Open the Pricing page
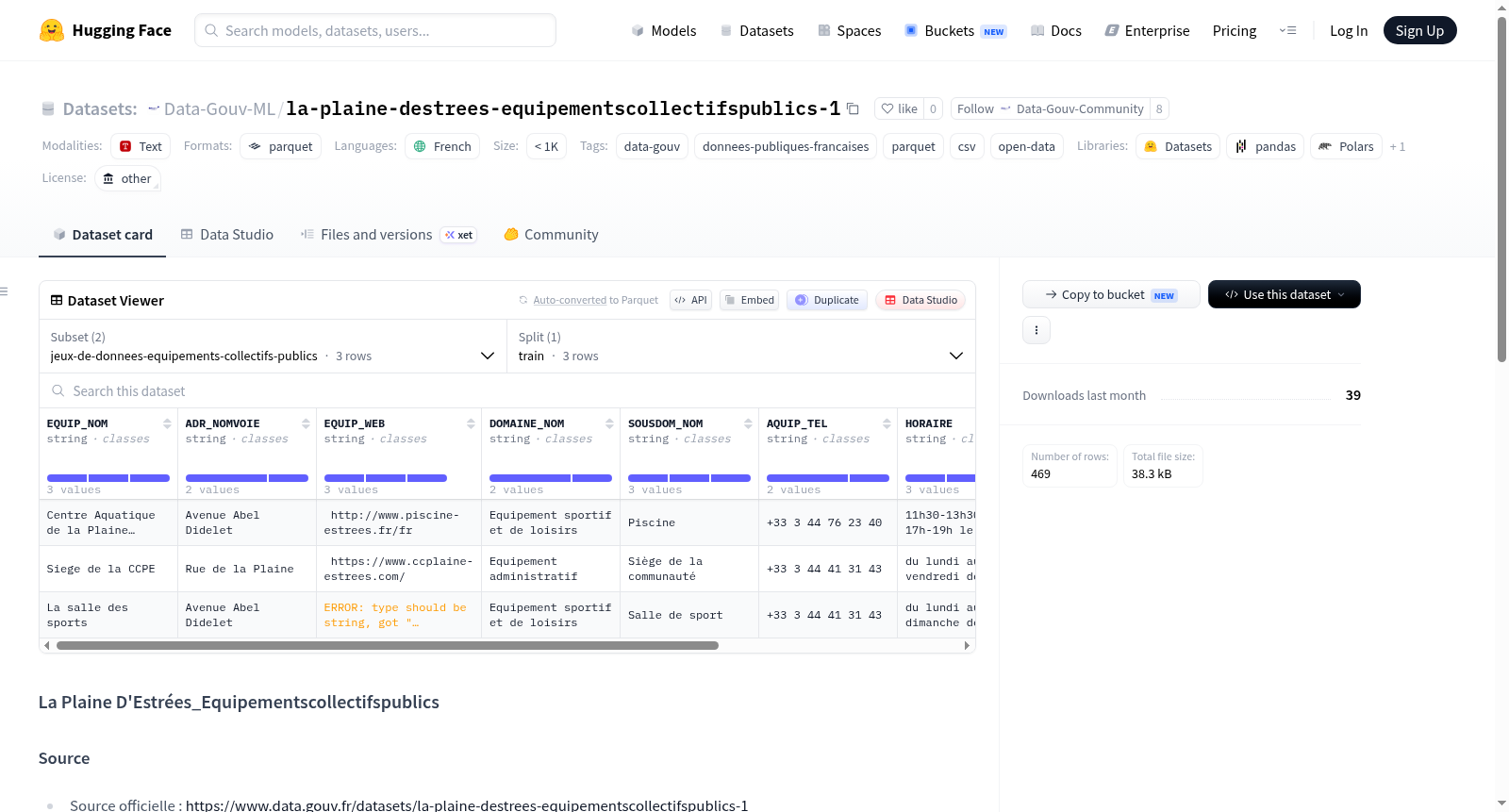Screen dimensions: 1509x812 (x=1235, y=30)
